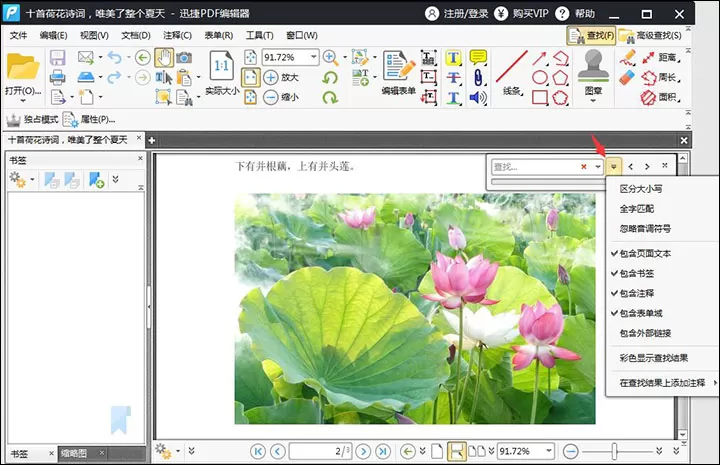This screenshot has height=465, width=720.
Task: Click the rotate counterclockwise green arrow icon
Action: 330,78
